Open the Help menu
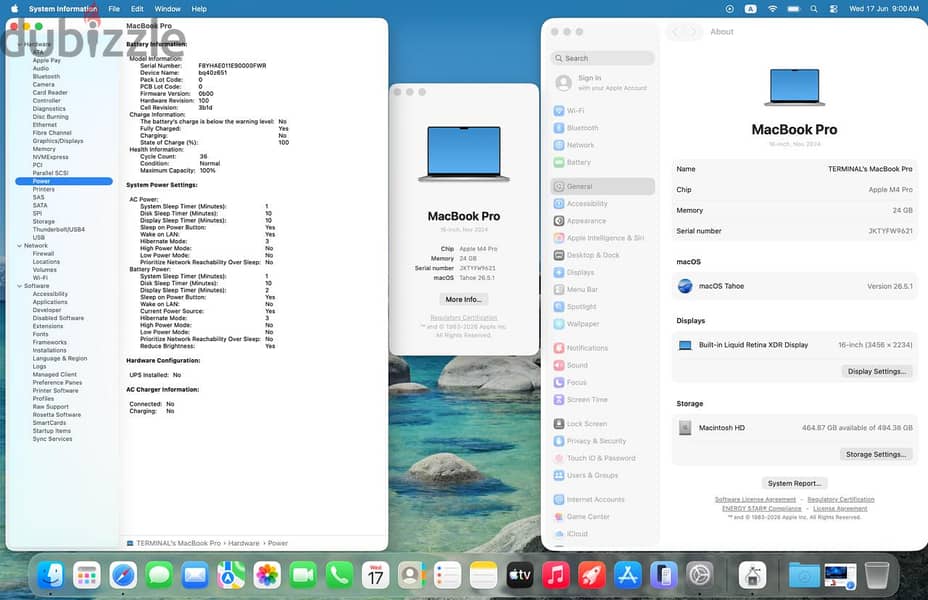 tap(199, 9)
